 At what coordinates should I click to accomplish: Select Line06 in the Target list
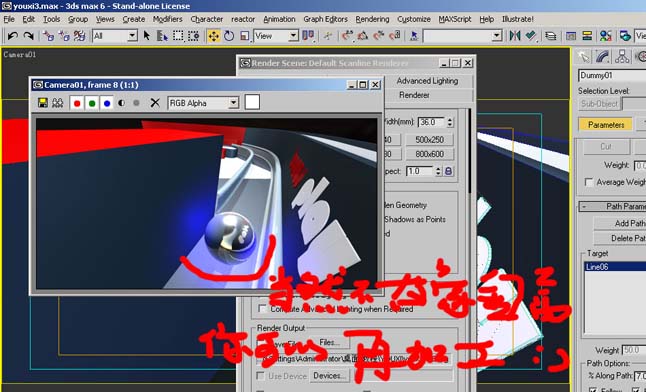pos(616,267)
